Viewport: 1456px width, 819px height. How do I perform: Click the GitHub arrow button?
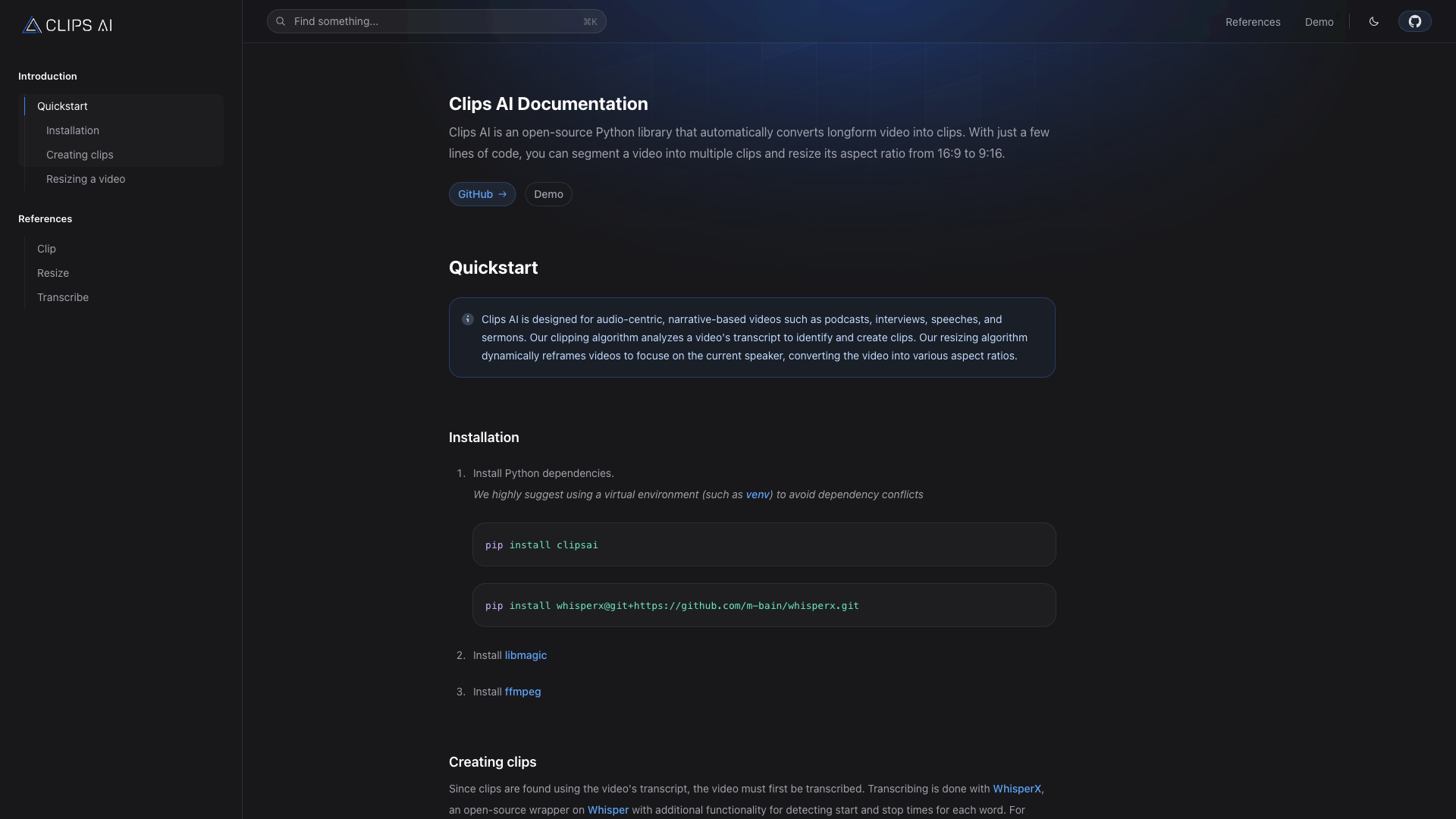tap(482, 194)
